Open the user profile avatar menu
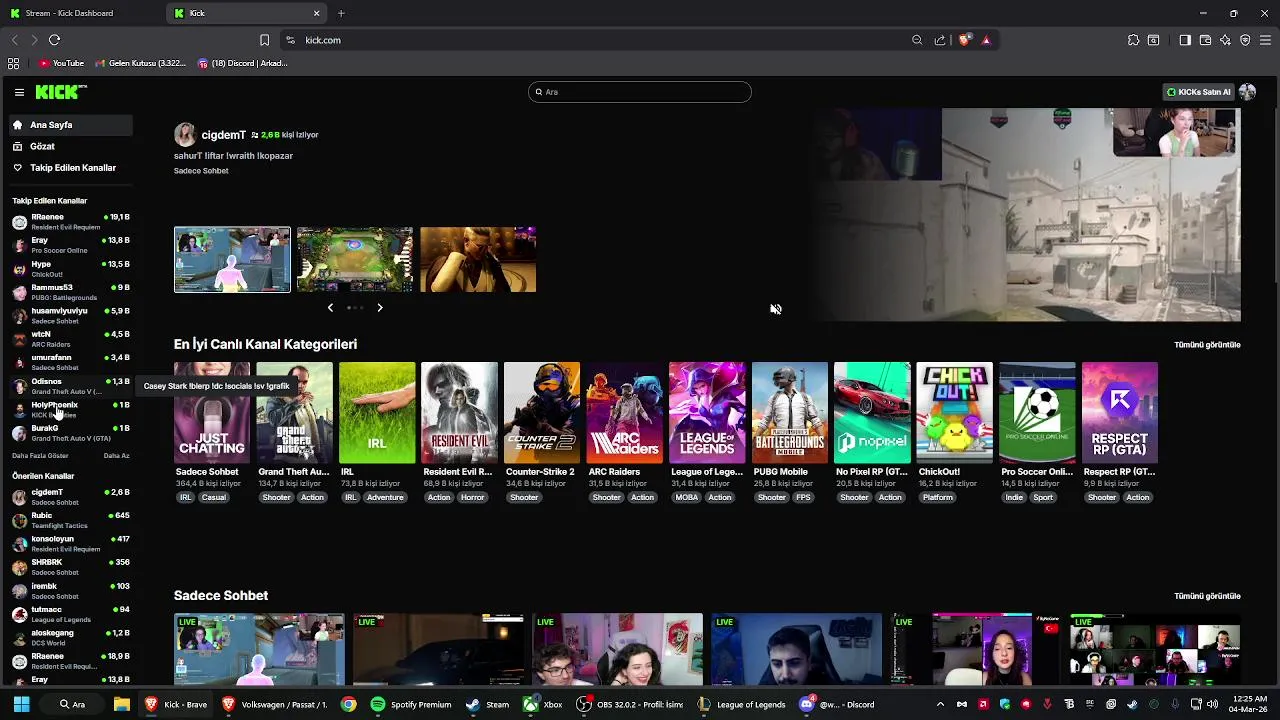The image size is (1280, 720). (x=1247, y=92)
